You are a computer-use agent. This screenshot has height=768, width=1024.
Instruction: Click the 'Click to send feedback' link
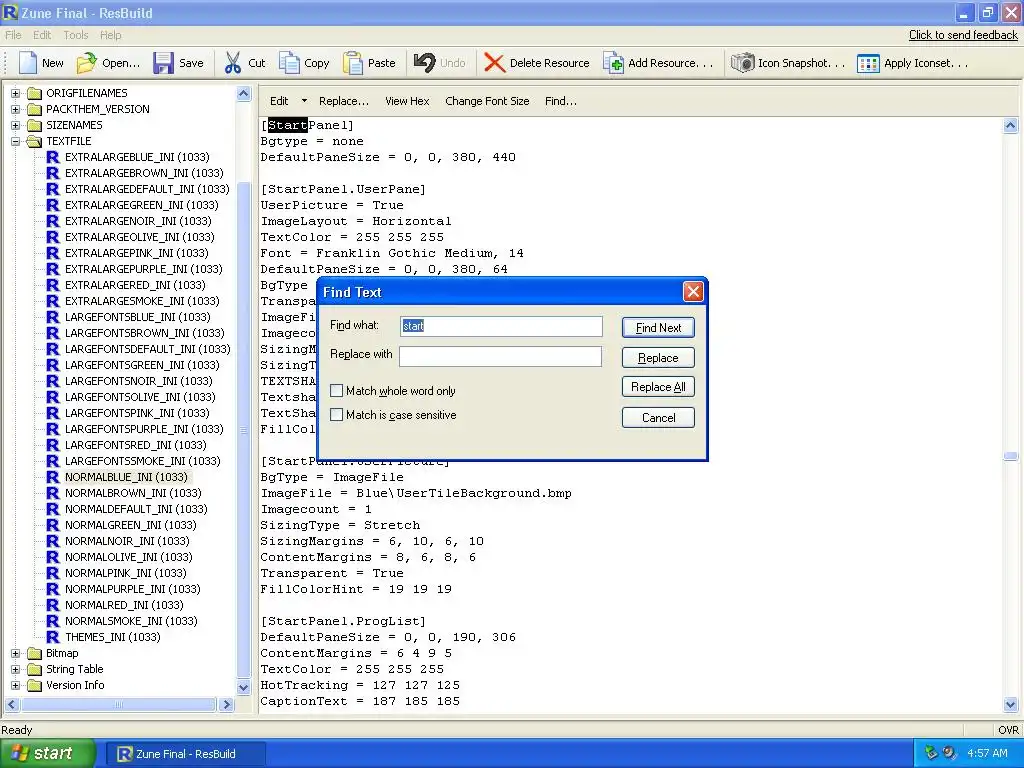963,35
